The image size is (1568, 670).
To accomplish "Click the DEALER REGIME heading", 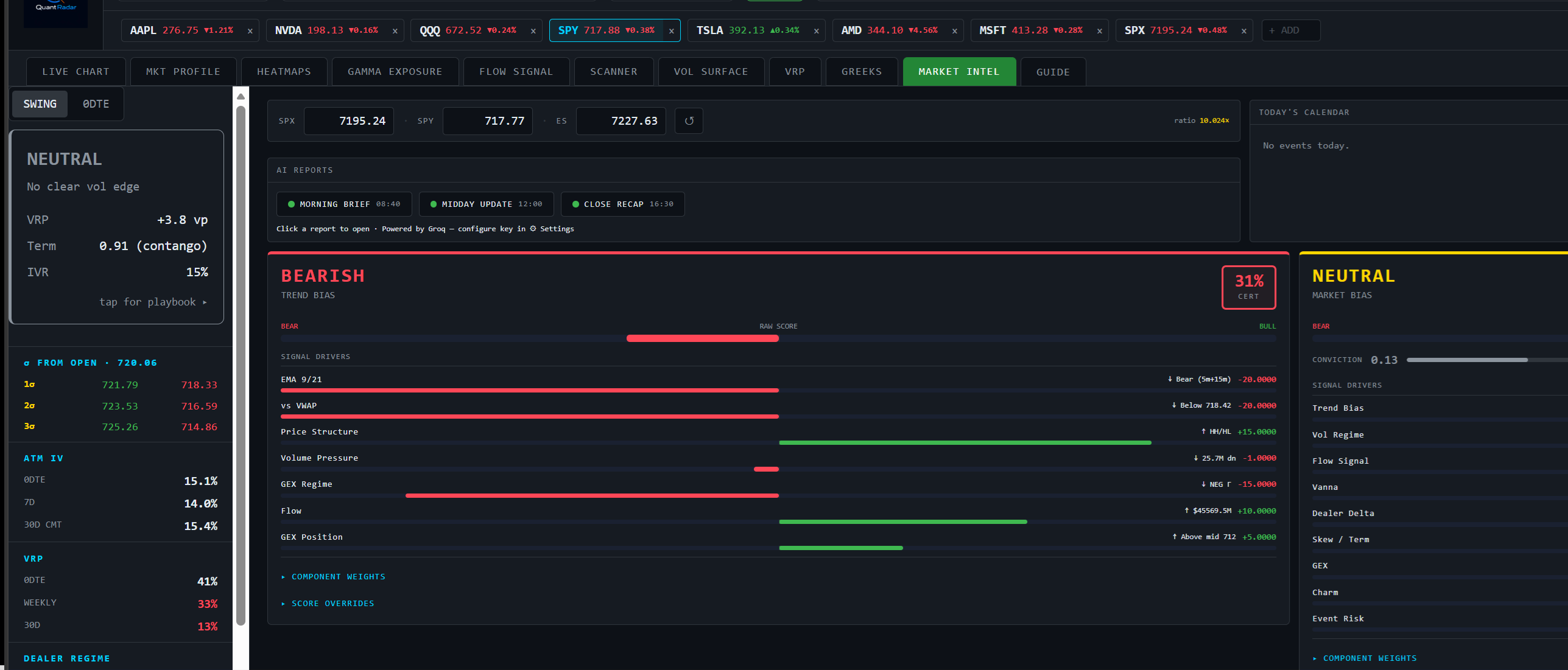I will pyautogui.click(x=67, y=659).
